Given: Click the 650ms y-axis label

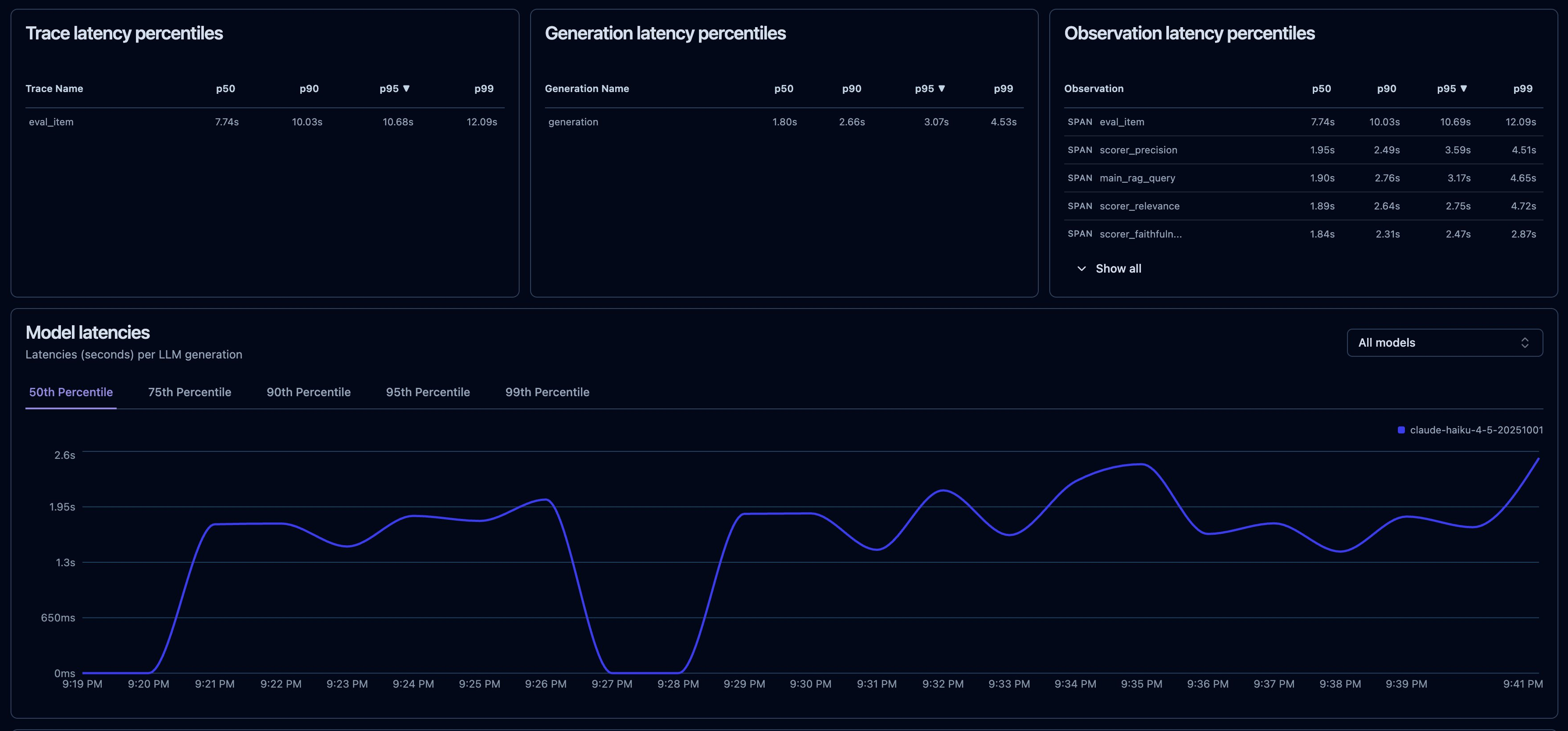Looking at the screenshot, I should pyautogui.click(x=58, y=618).
